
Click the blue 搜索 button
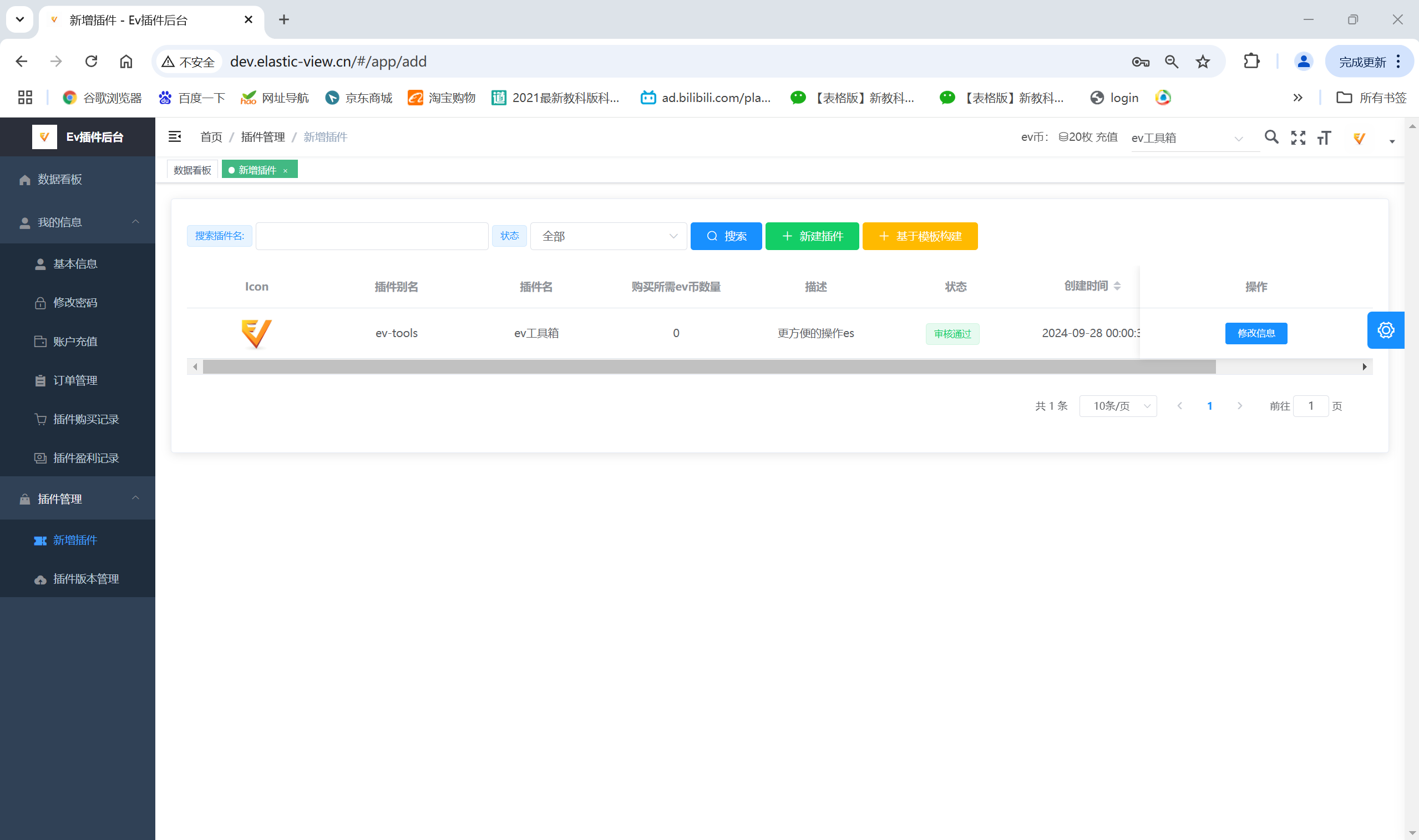[726, 236]
